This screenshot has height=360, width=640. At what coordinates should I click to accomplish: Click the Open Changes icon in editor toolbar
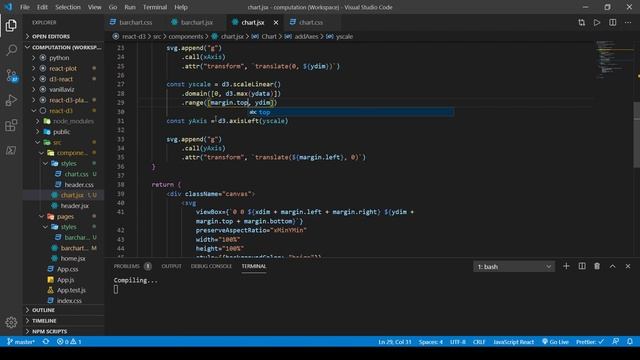click(x=581, y=22)
